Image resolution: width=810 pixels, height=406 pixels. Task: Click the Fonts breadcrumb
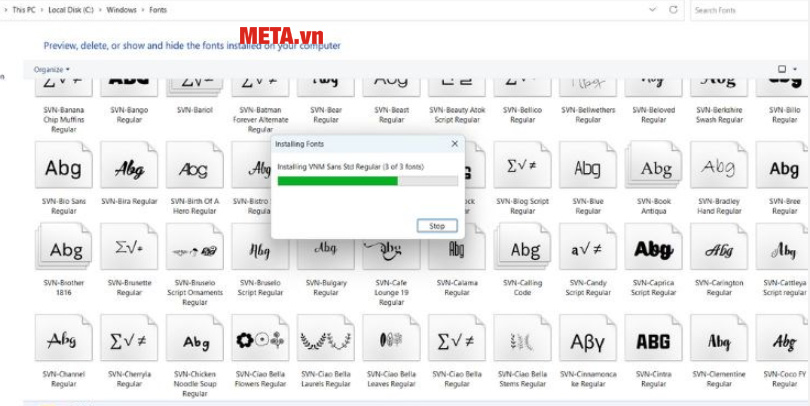[x=158, y=10]
